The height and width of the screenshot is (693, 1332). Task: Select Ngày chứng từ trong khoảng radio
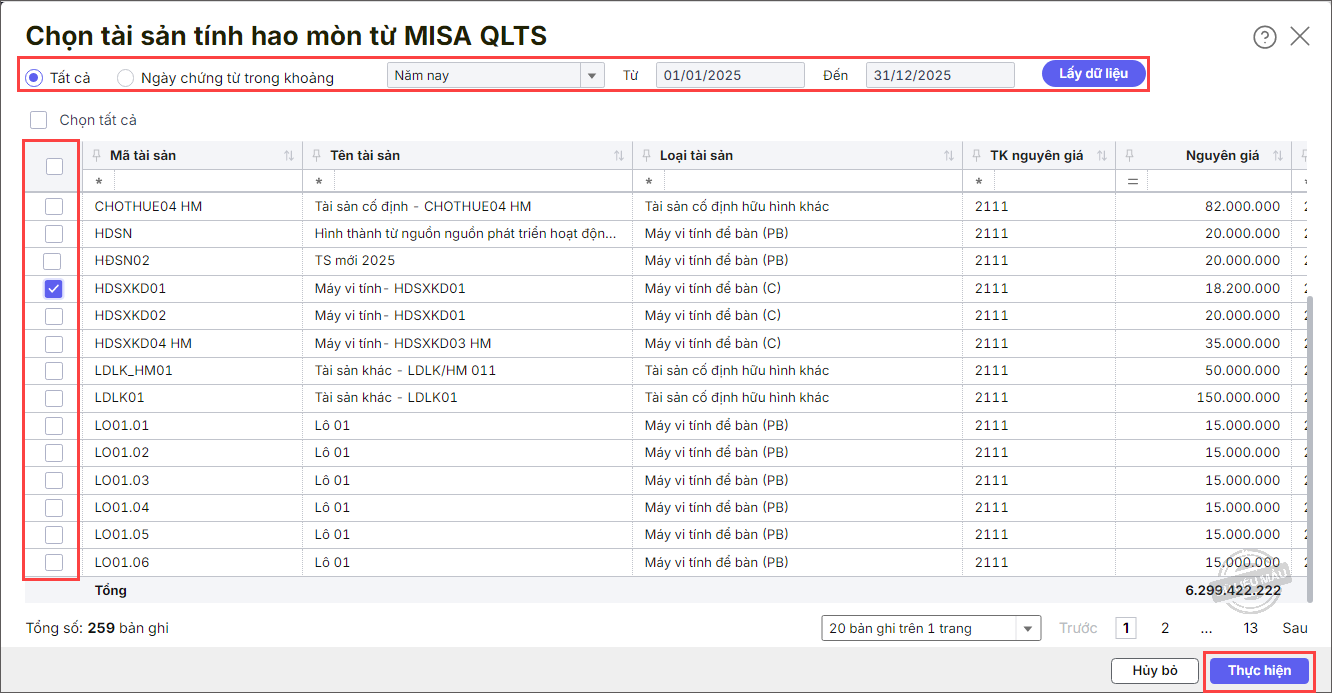[x=125, y=77]
